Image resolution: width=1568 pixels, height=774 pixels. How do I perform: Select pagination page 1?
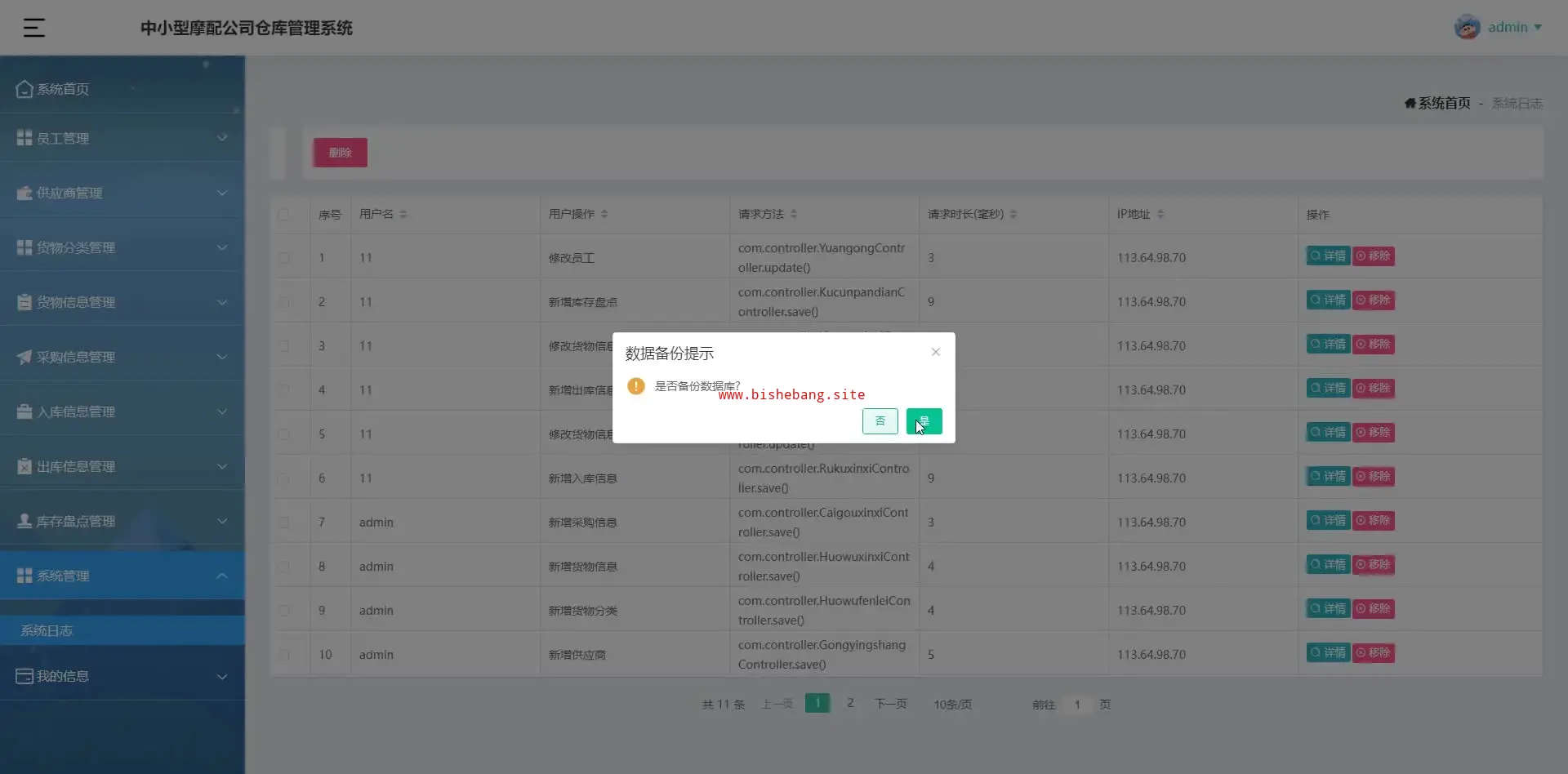[817, 703]
